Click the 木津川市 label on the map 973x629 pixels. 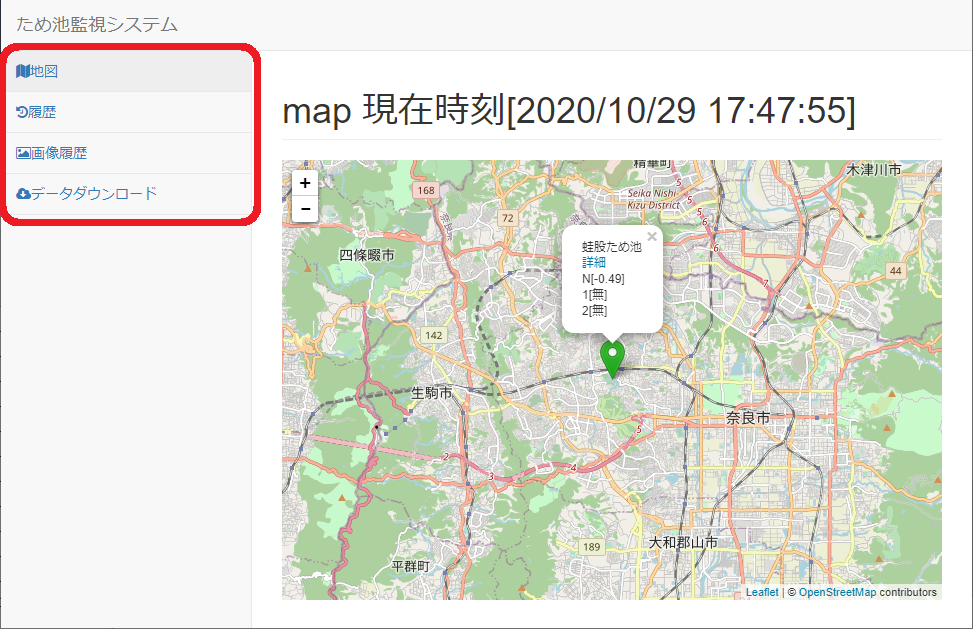click(x=874, y=170)
